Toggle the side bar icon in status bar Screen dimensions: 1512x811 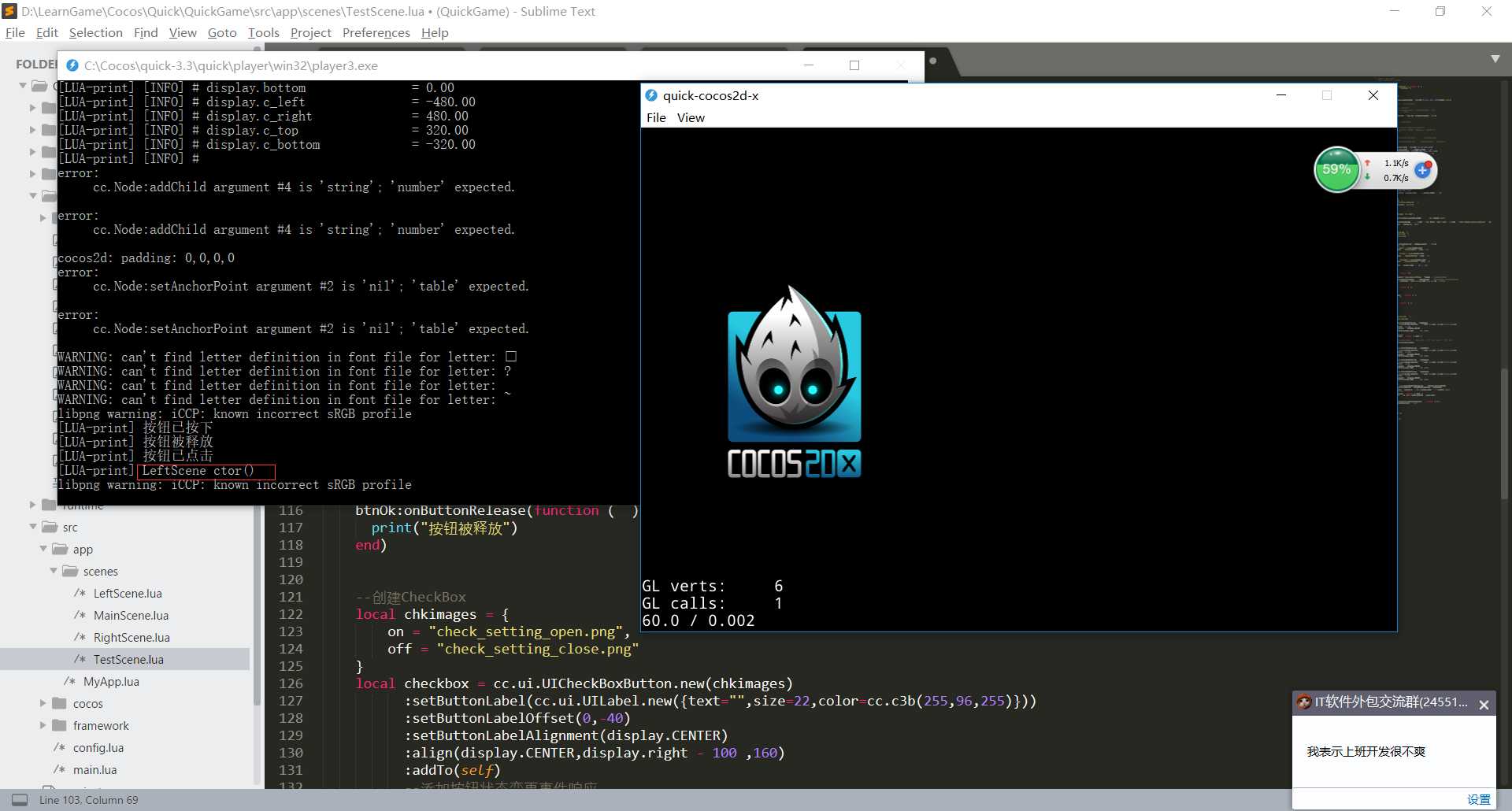pyautogui.click(x=20, y=799)
